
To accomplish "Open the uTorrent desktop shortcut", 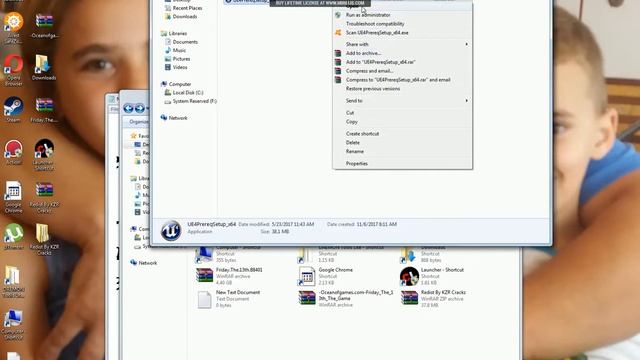I will (x=13, y=236).
